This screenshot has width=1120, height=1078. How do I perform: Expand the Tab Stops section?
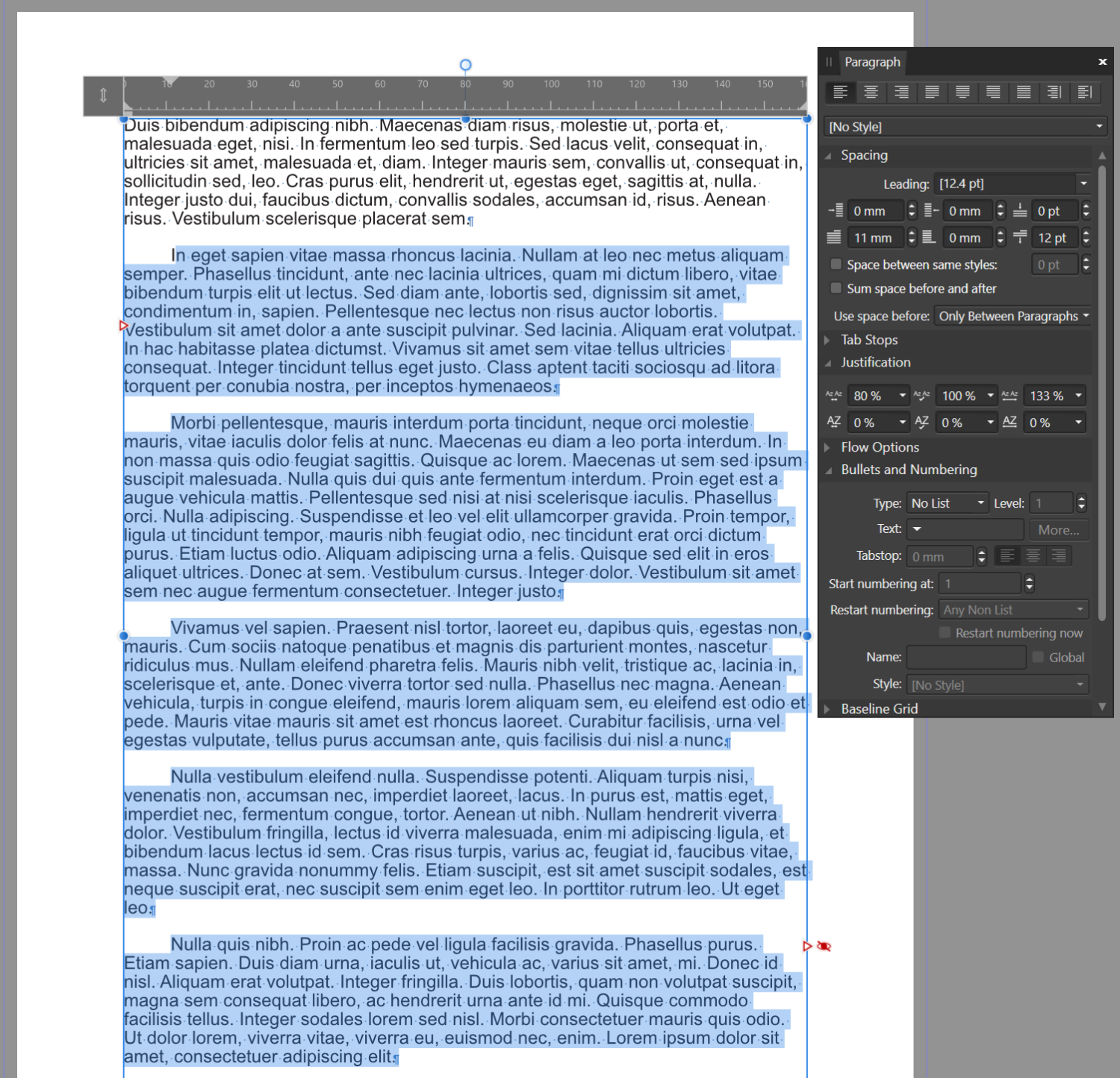click(869, 340)
